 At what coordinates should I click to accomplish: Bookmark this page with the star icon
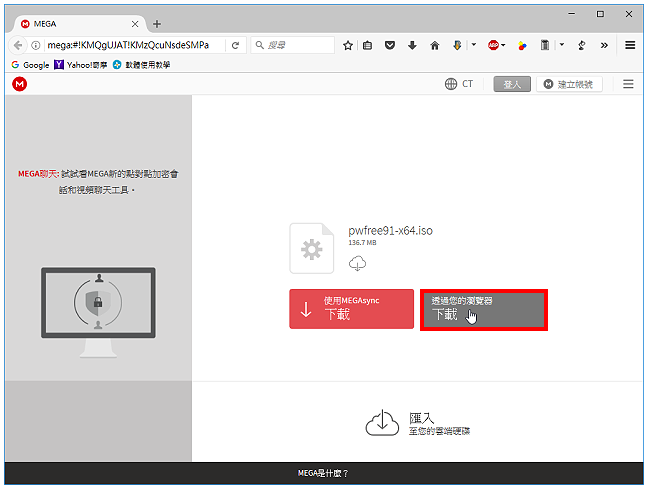348,45
